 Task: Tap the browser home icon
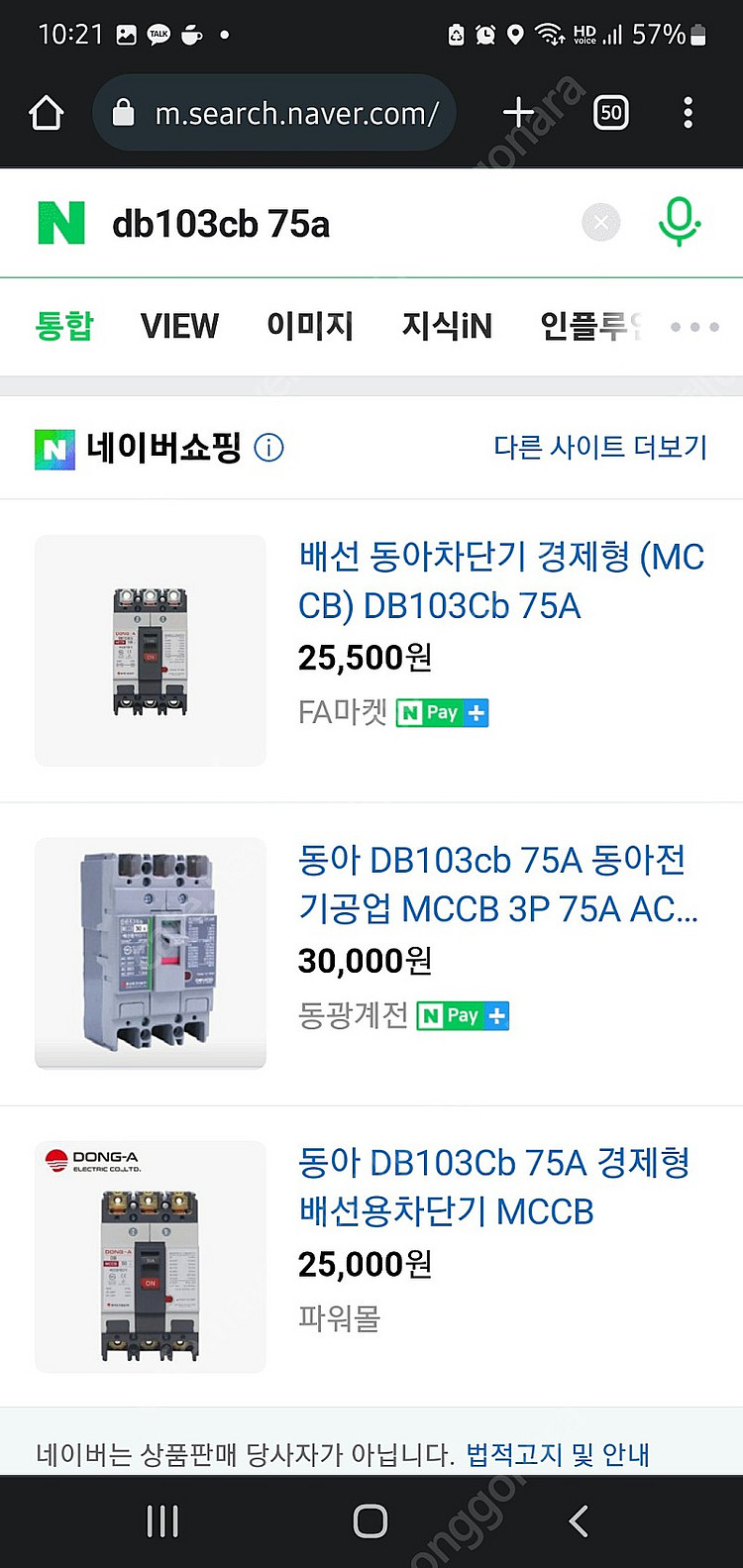47,114
